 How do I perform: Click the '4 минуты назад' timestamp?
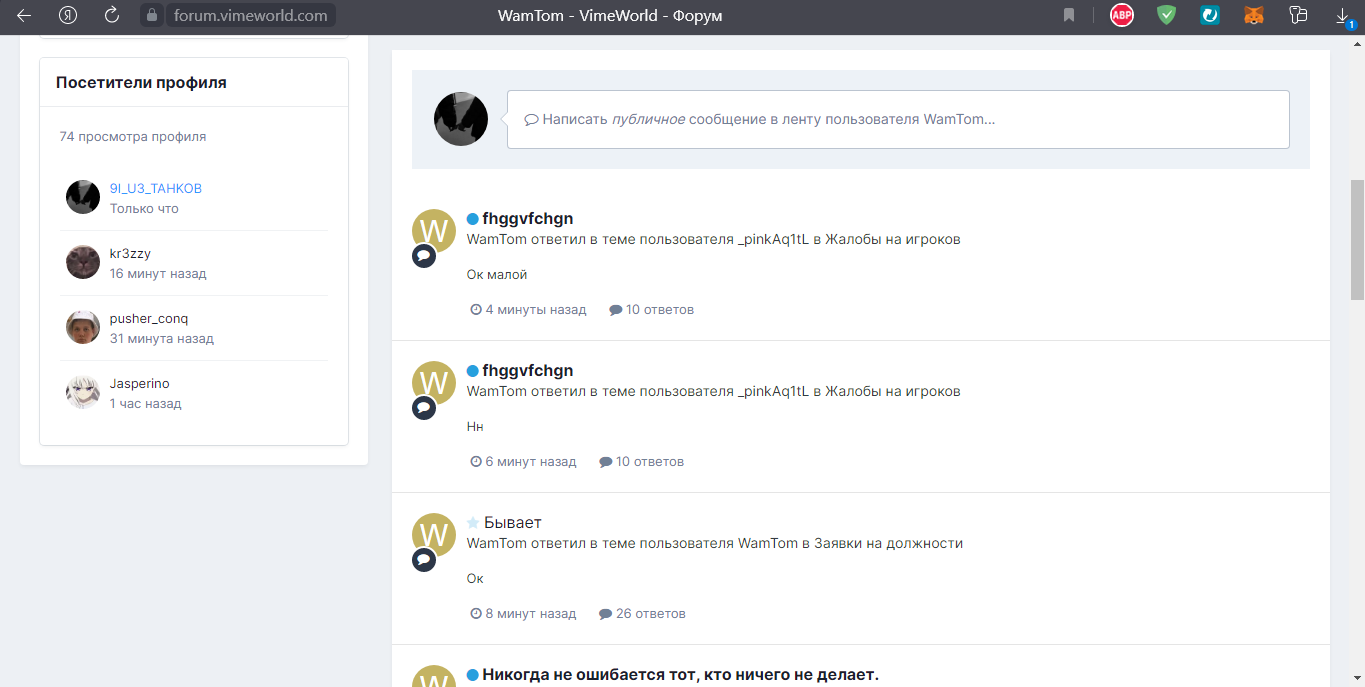click(536, 309)
